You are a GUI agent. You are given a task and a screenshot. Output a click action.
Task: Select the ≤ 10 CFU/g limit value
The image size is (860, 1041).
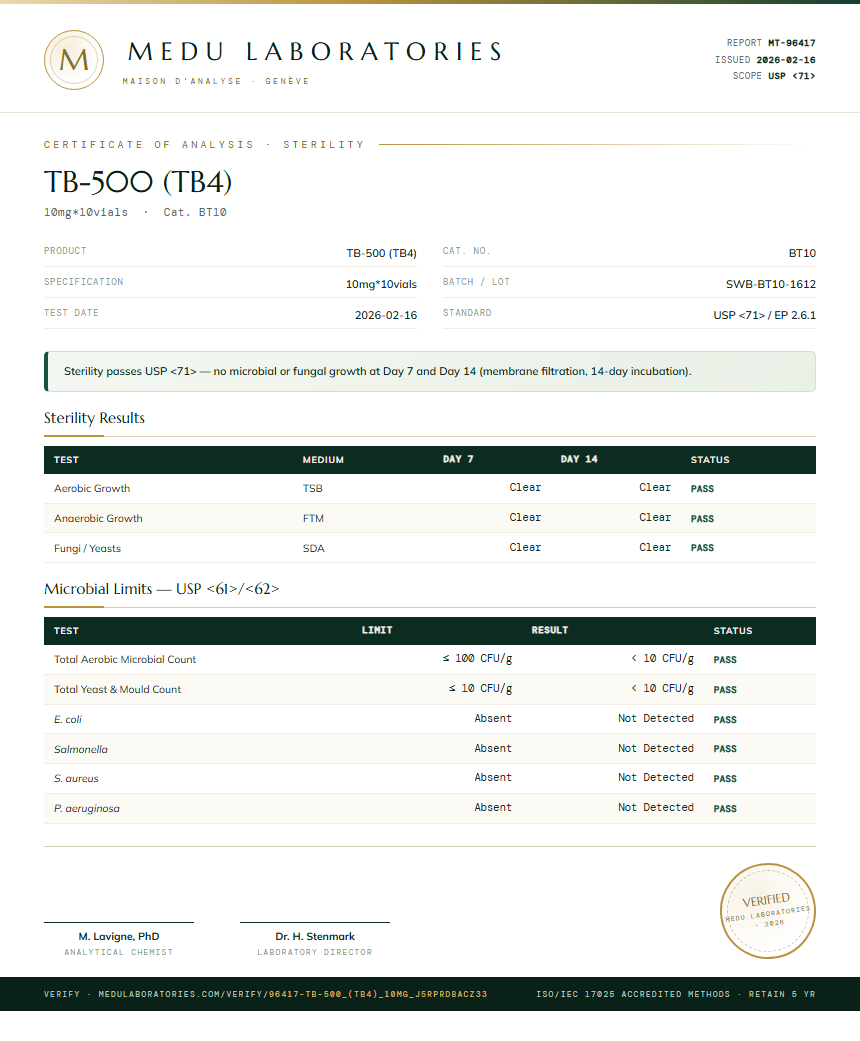(x=480, y=688)
